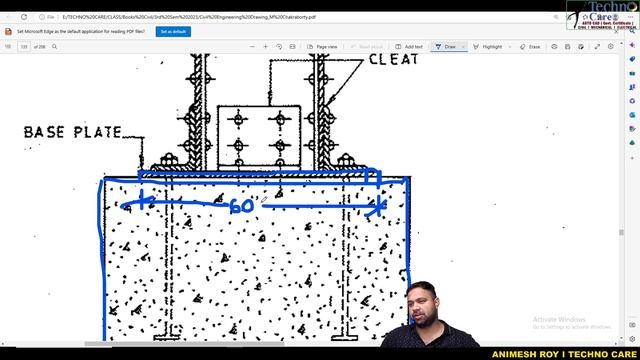This screenshot has height=360, width=640.
Task: Click the browser back arrow
Action: click(9, 17)
